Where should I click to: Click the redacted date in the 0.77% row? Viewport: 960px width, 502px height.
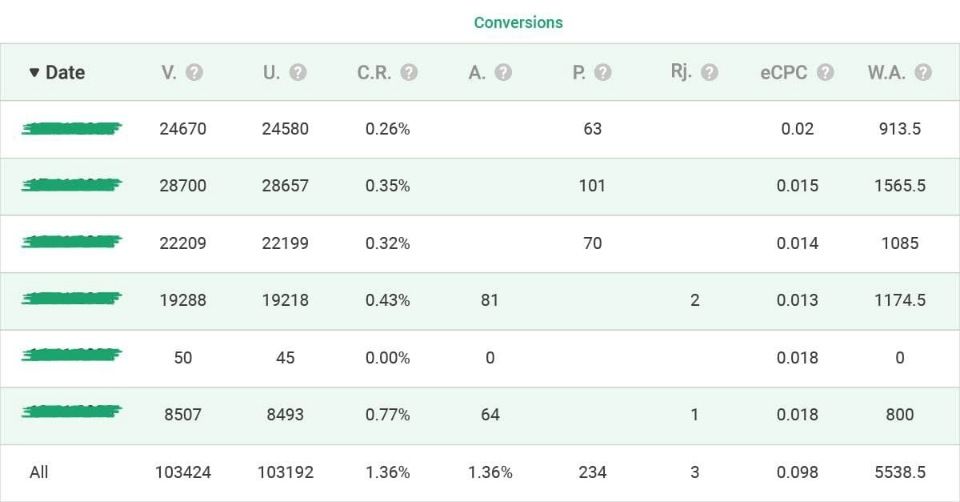pyautogui.click(x=72, y=411)
